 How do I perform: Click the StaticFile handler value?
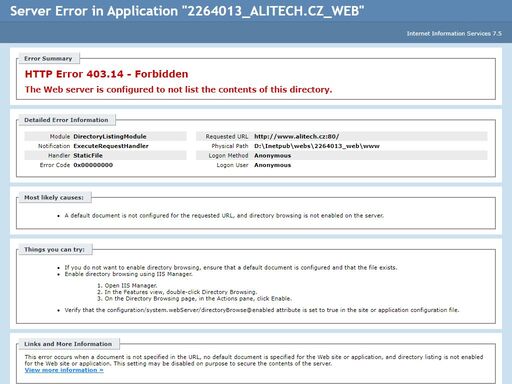click(x=88, y=155)
